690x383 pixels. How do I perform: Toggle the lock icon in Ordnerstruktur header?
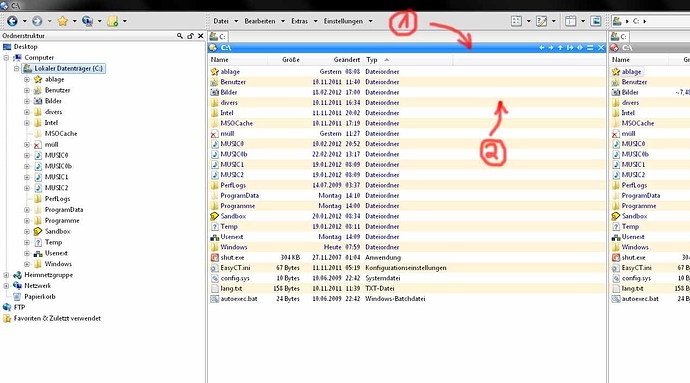tap(190, 36)
